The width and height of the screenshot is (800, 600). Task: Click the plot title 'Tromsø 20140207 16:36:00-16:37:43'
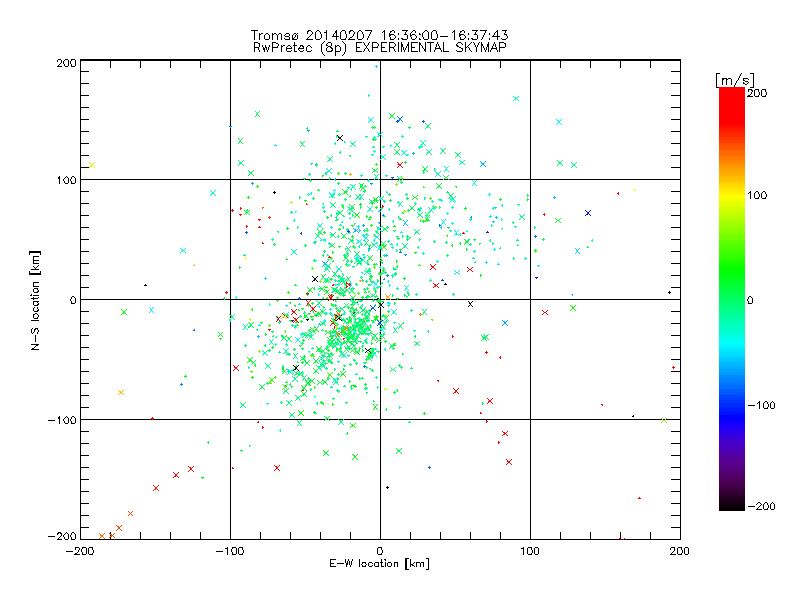379,35
